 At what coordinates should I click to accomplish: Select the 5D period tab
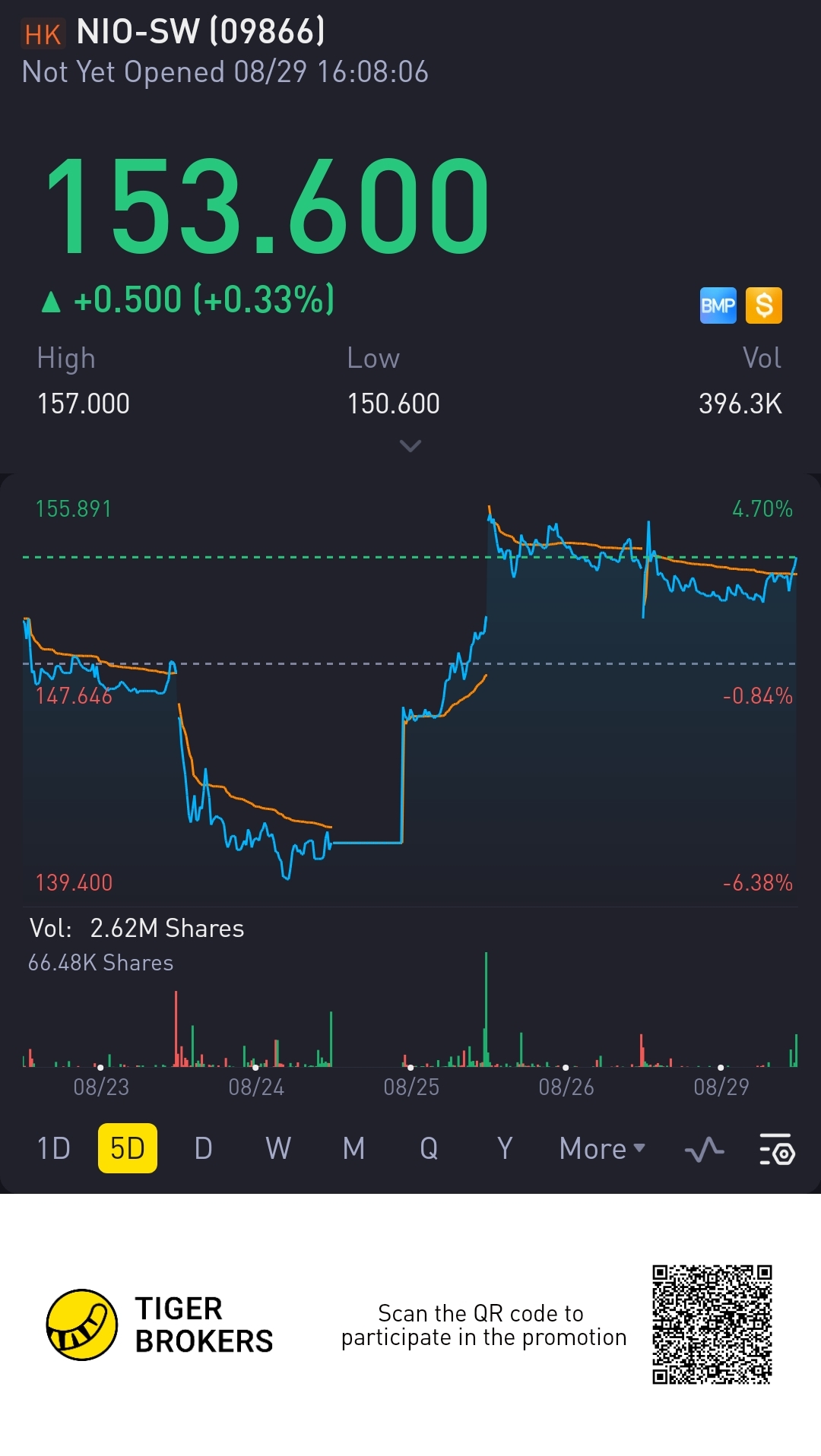[127, 1149]
